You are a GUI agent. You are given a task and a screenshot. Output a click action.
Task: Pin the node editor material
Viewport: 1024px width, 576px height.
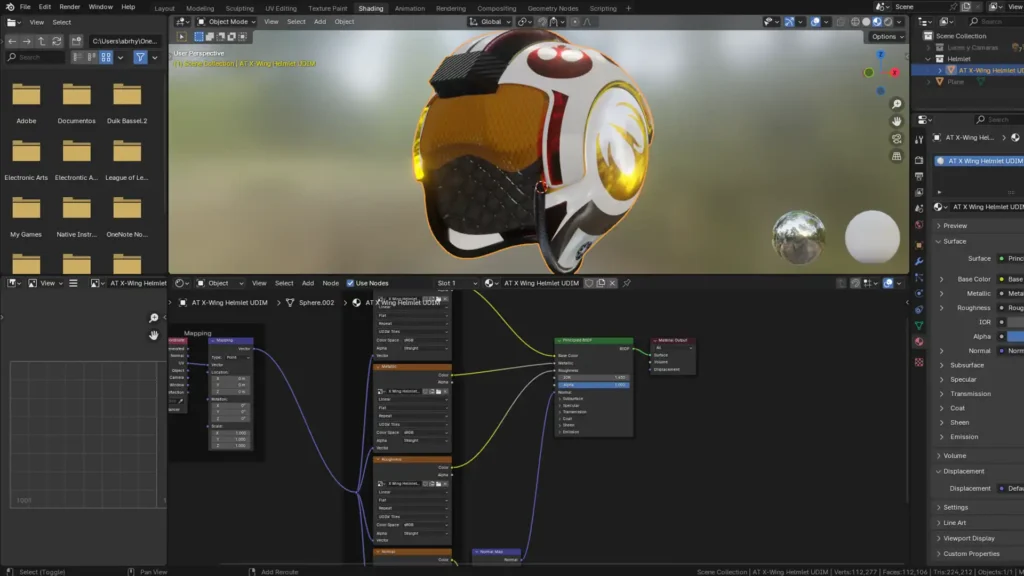pyautogui.click(x=627, y=283)
